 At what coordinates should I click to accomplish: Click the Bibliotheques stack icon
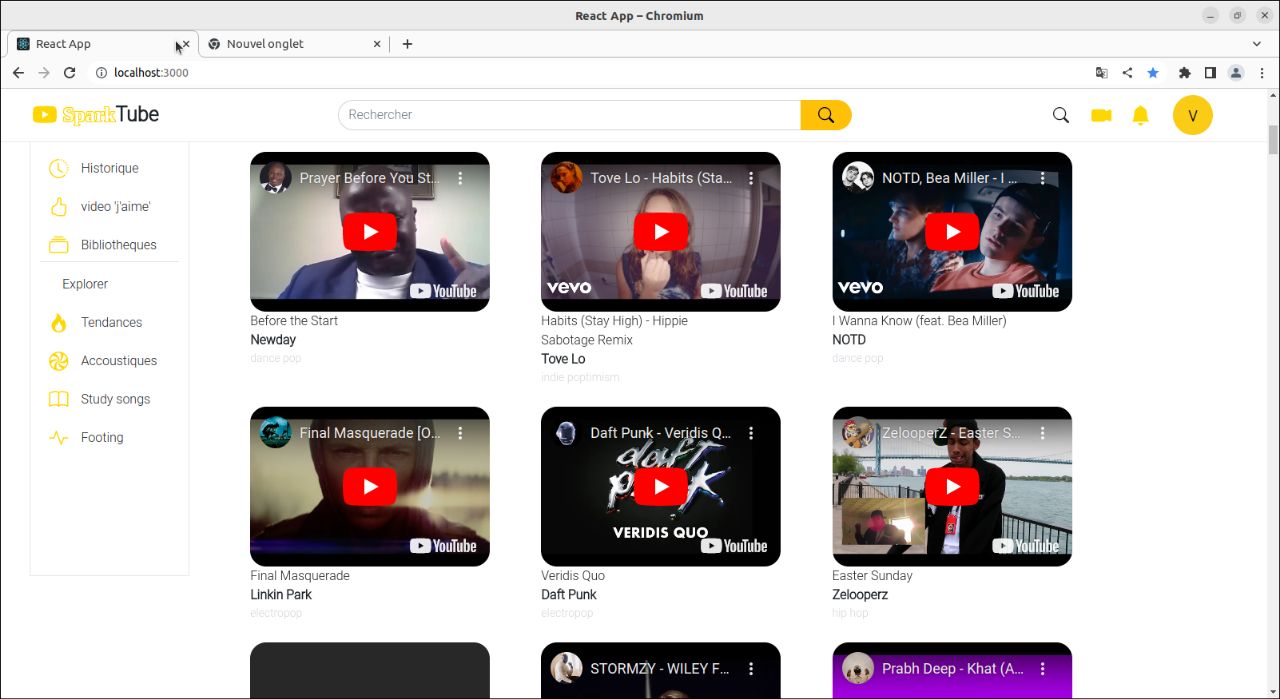(x=59, y=245)
